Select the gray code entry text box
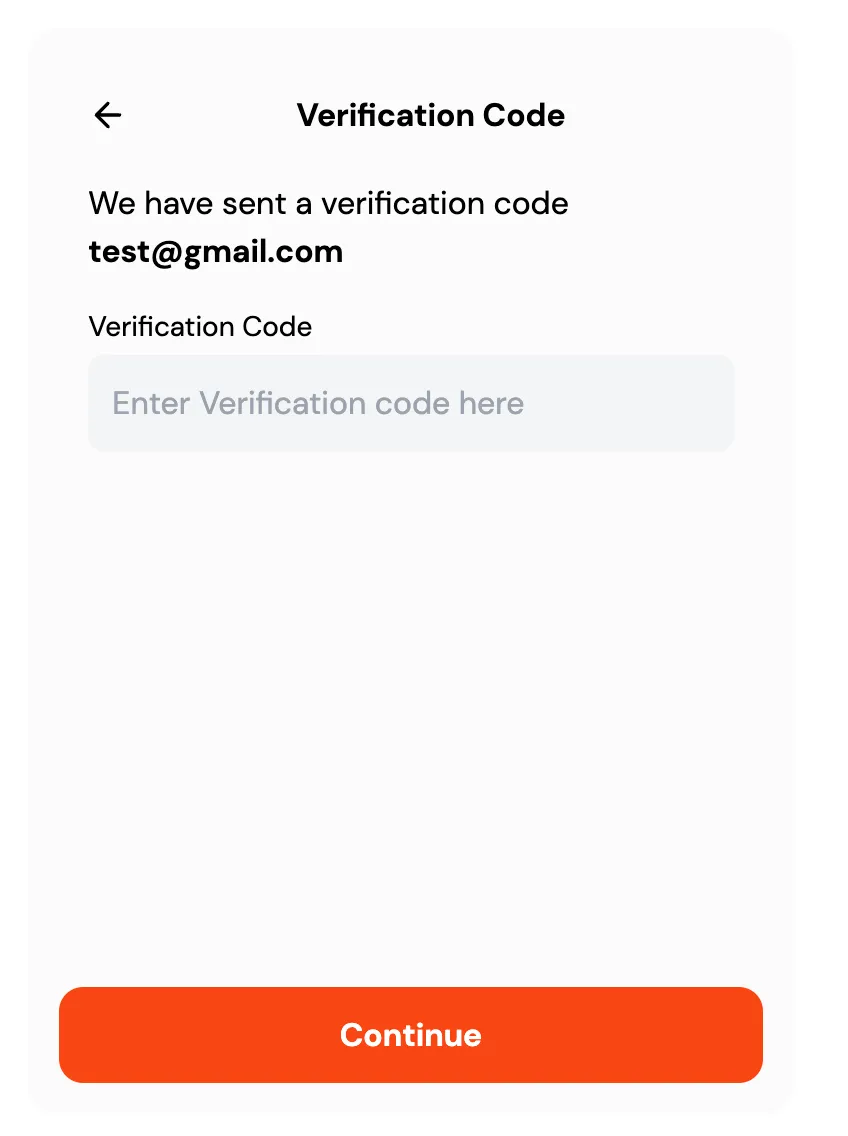This screenshot has height=1136, width=848. [x=410, y=403]
